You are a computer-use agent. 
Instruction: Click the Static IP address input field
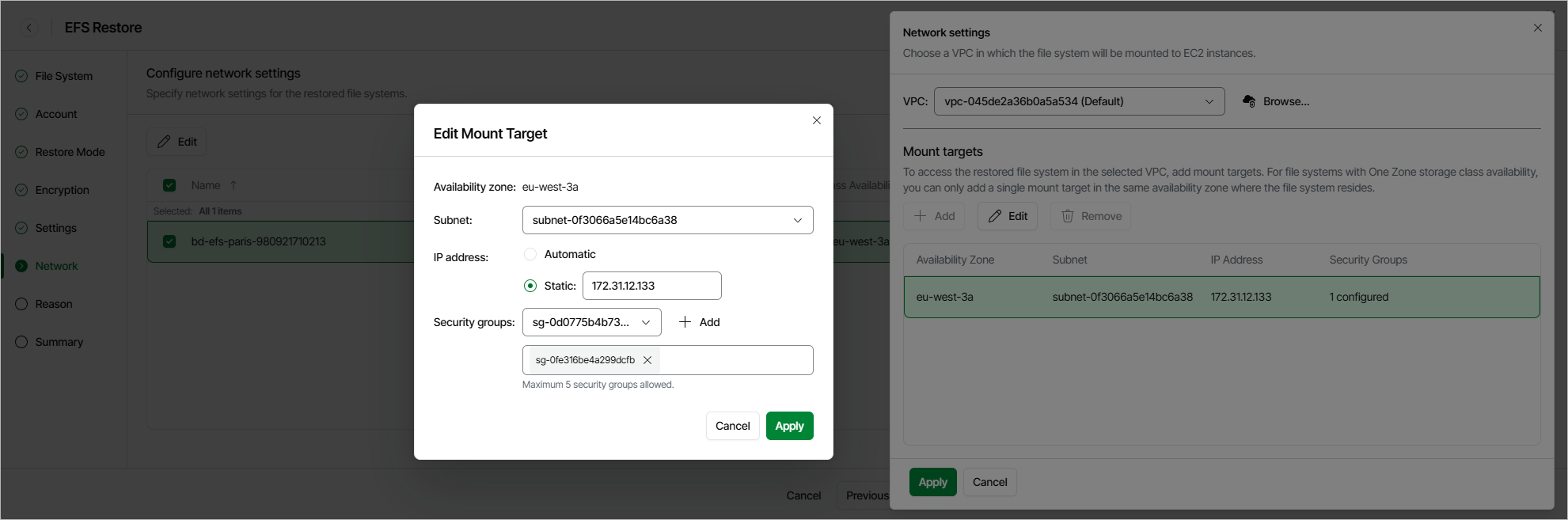[x=651, y=286]
